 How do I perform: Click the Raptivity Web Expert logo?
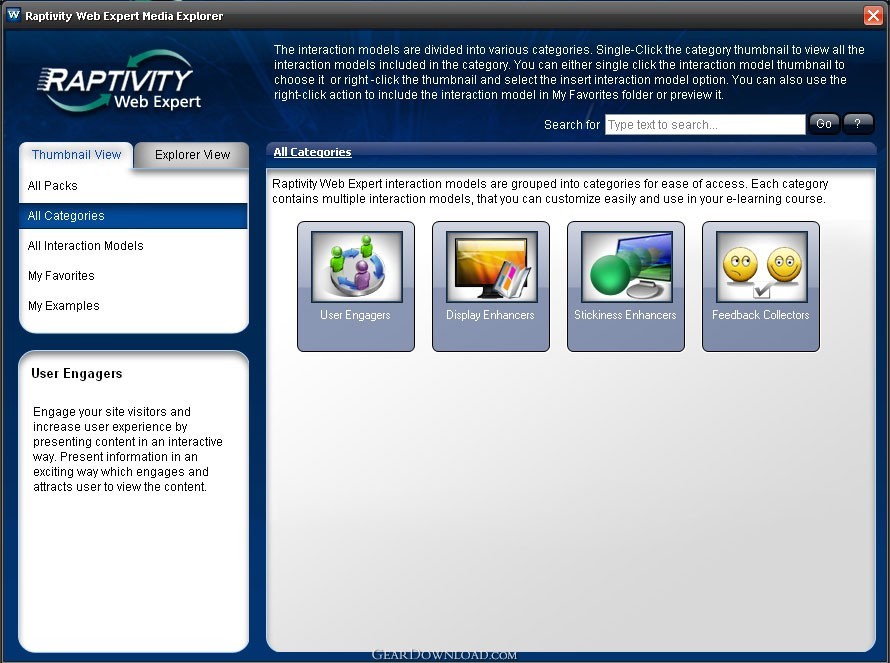click(119, 82)
